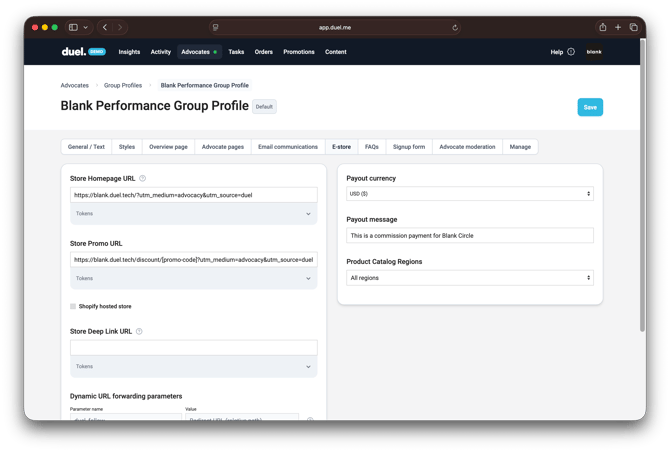Screen dimensions: 670x452
Task: Expand Tokens under Store Homepage URL
Action: (x=193, y=214)
